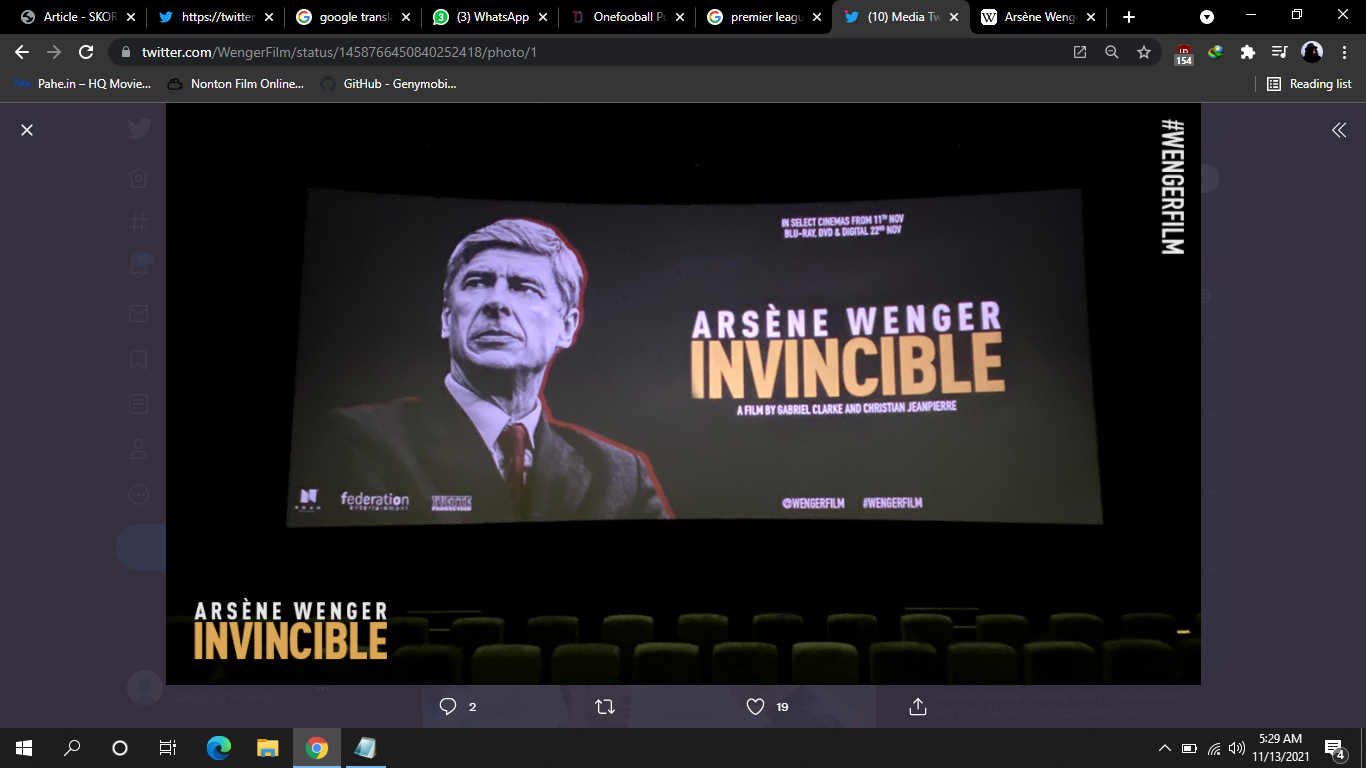Close the Media Twitter tab
Screen dimensions: 1366x768
pyautogui.click(x=953, y=17)
